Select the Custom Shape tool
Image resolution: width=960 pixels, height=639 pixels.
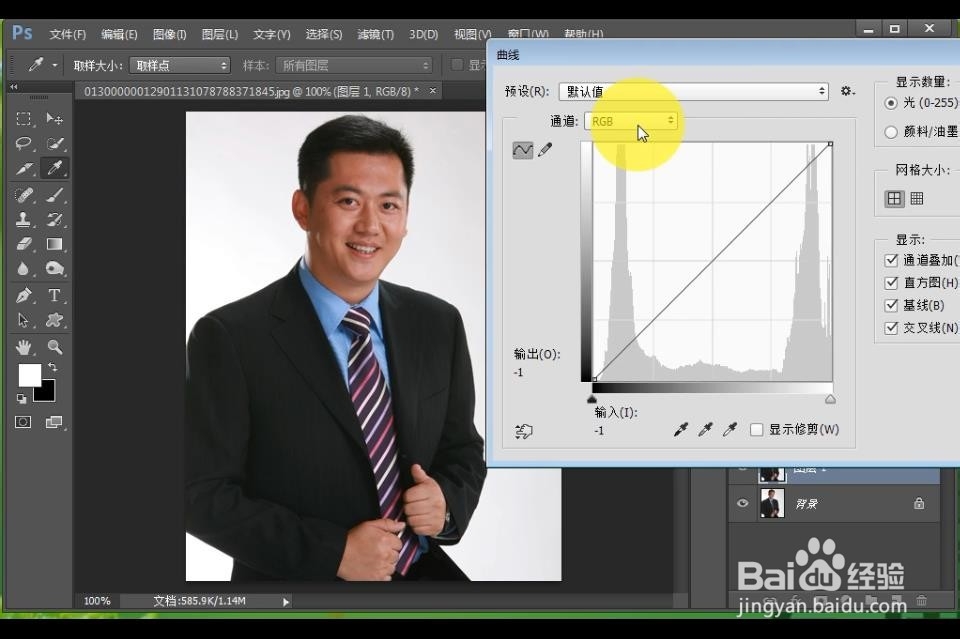[54, 320]
